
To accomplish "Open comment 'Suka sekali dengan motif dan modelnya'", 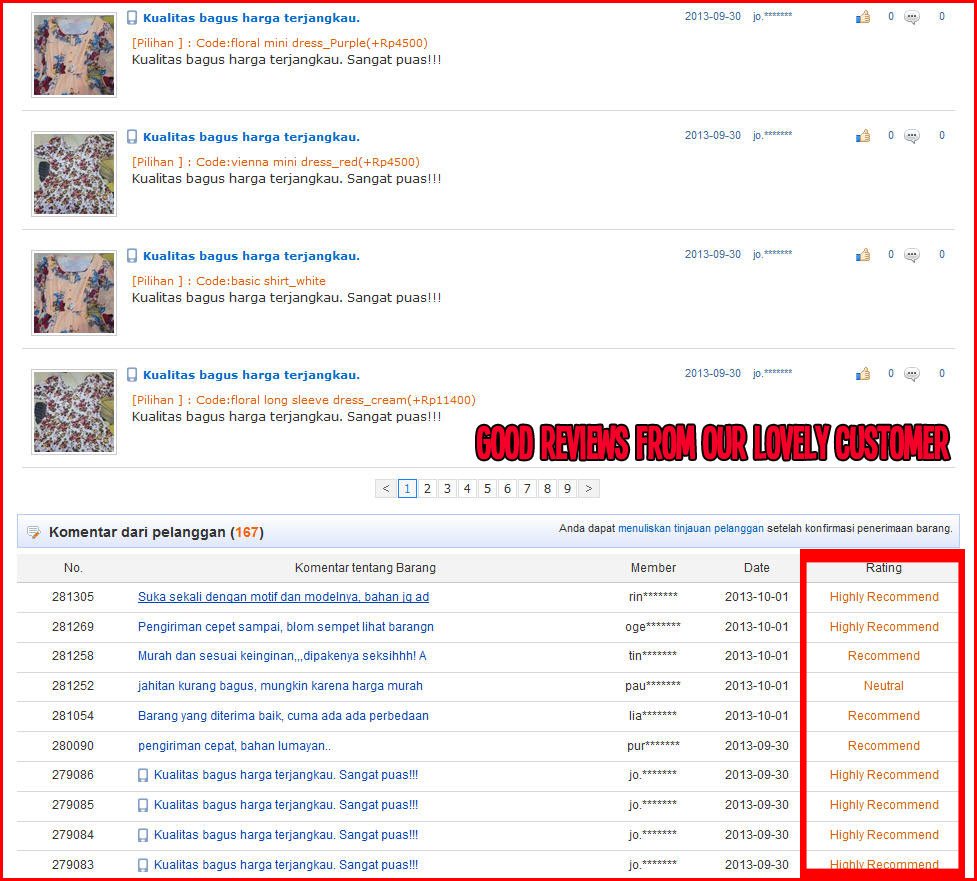I will point(284,597).
